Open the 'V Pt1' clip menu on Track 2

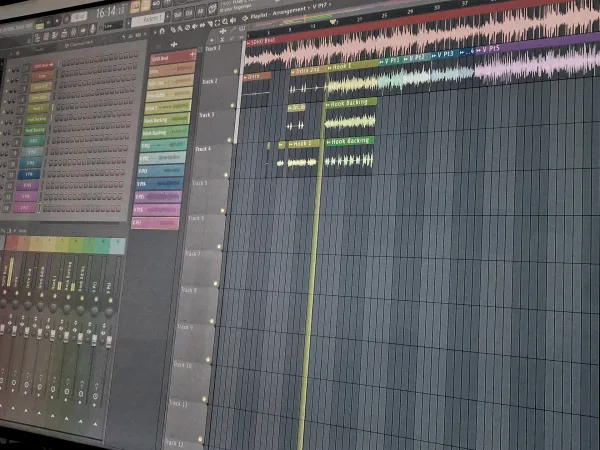coord(382,61)
